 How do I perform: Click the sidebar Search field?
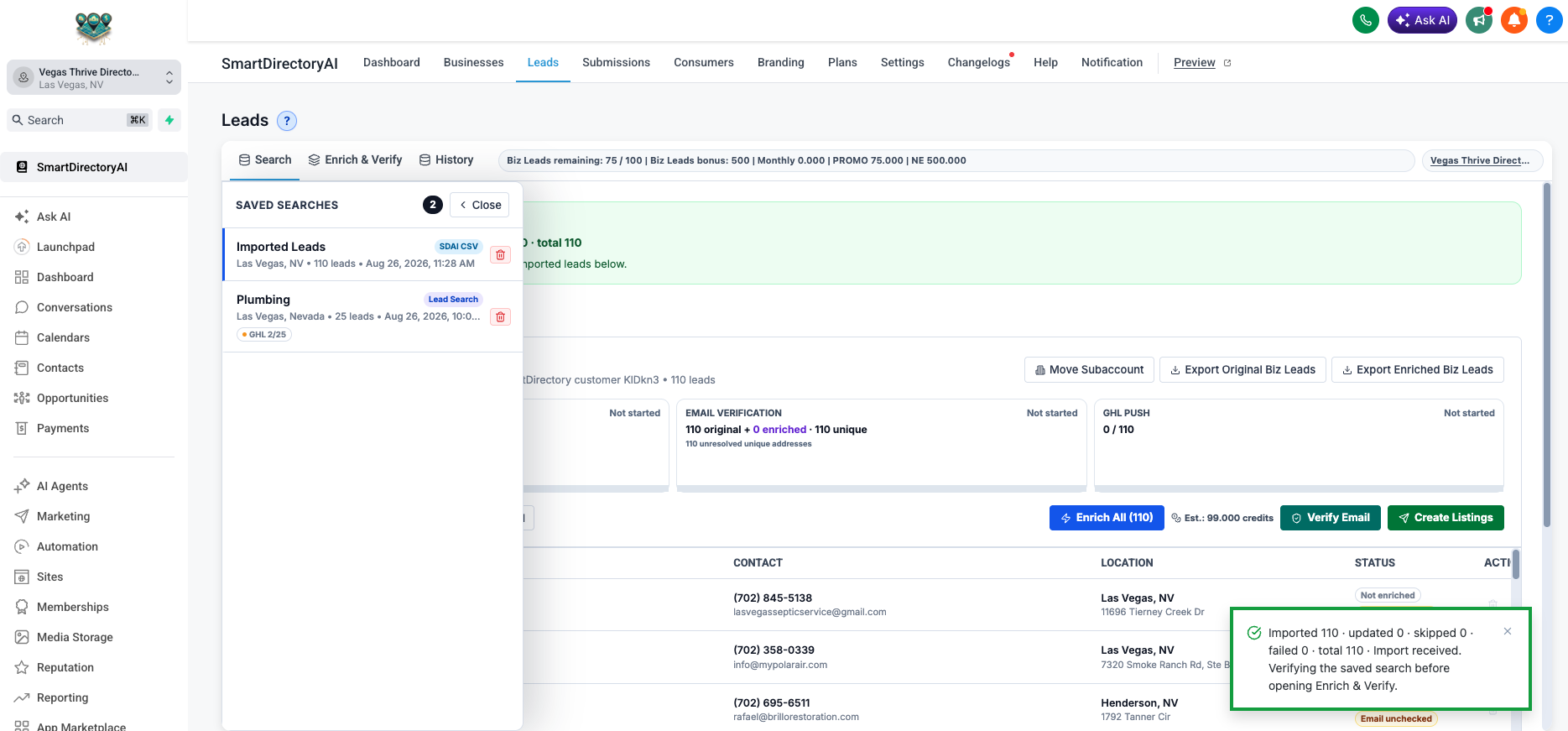pos(81,120)
